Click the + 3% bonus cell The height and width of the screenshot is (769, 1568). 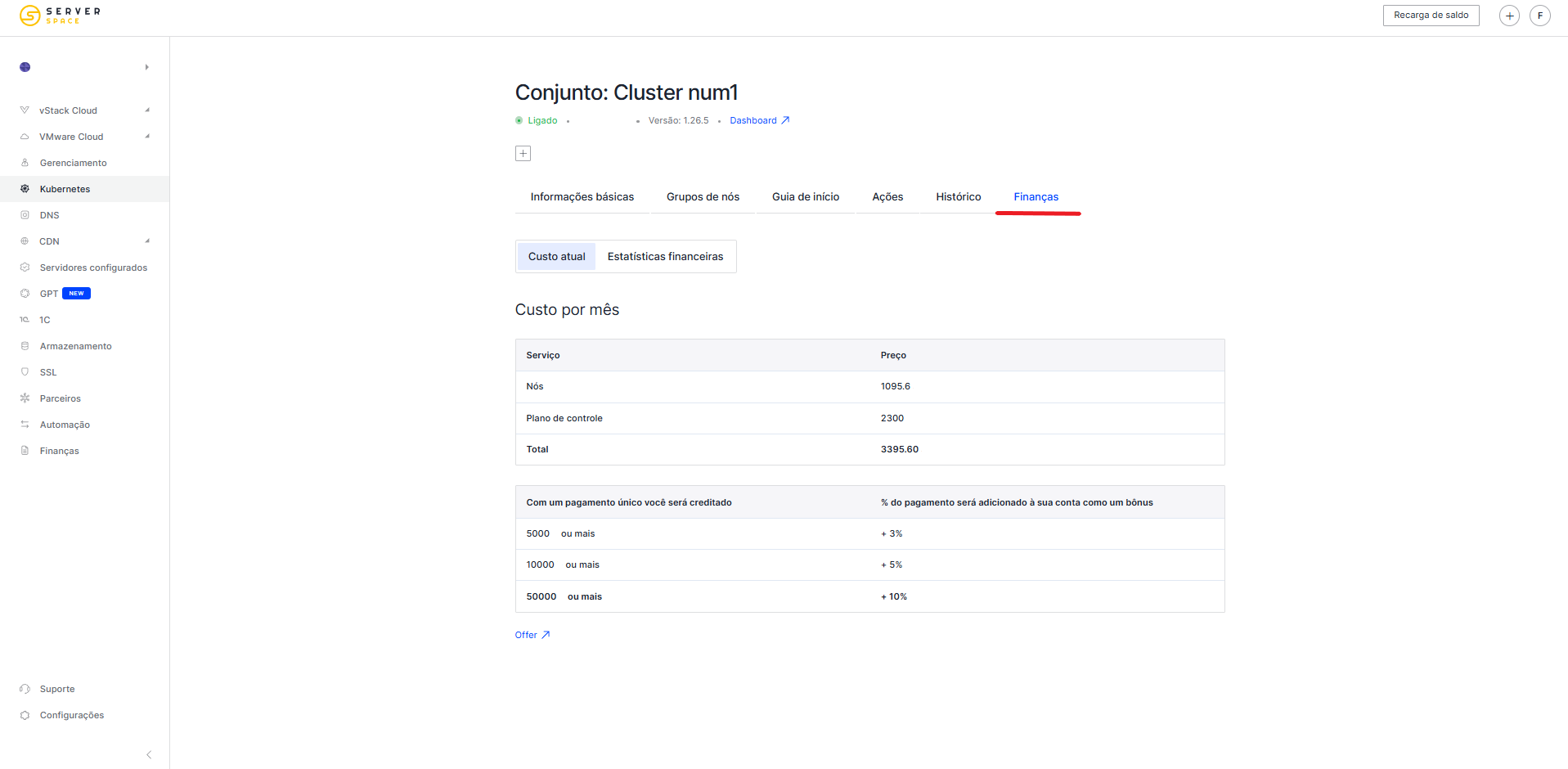pyautogui.click(x=892, y=533)
